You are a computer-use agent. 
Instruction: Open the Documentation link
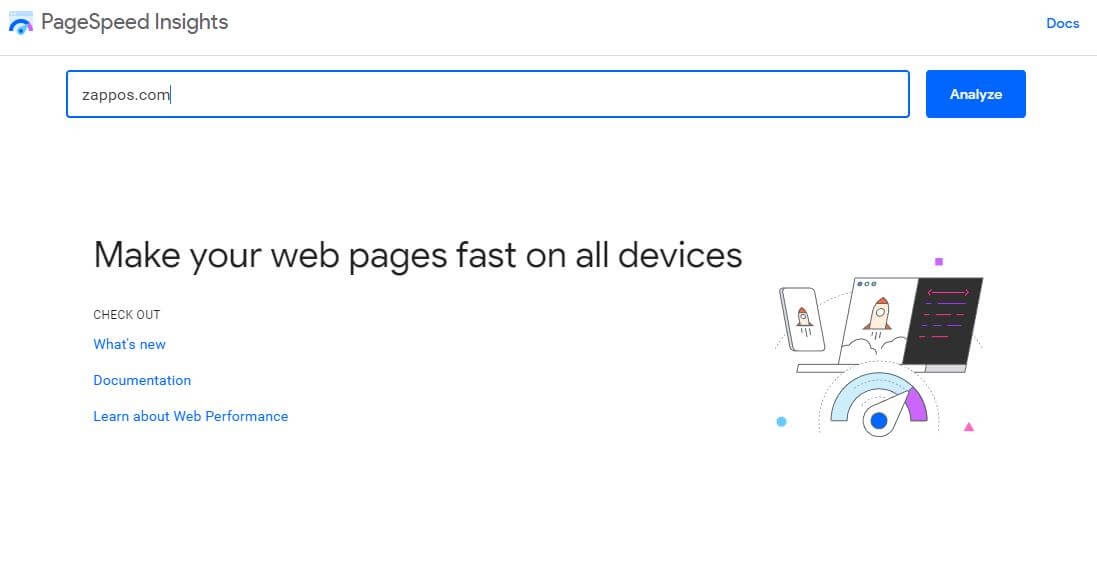pos(142,380)
